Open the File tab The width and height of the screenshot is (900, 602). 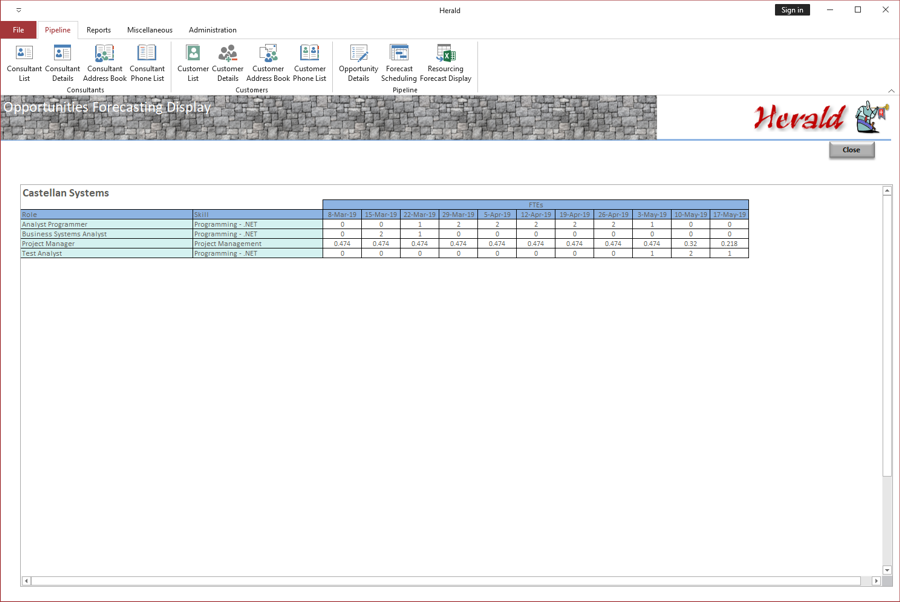[x=18, y=30]
